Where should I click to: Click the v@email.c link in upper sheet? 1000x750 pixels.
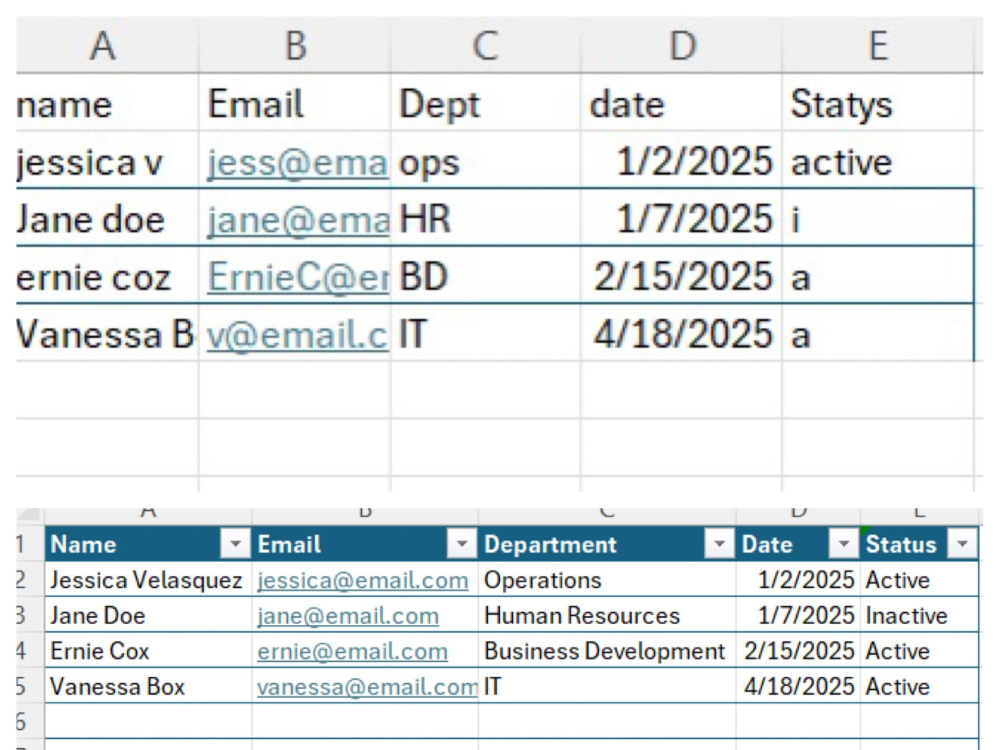click(298, 335)
